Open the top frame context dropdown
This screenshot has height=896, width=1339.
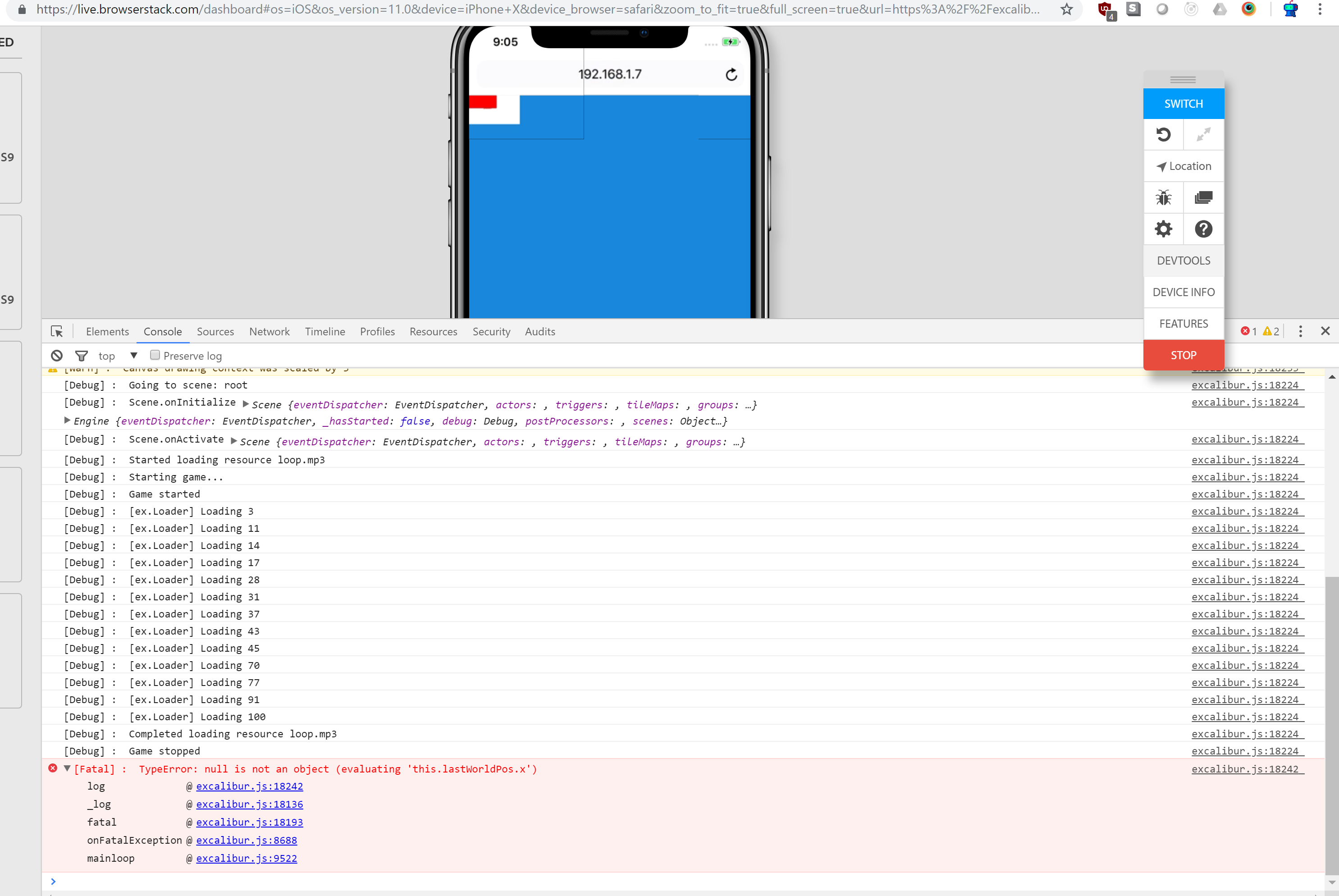tap(134, 355)
